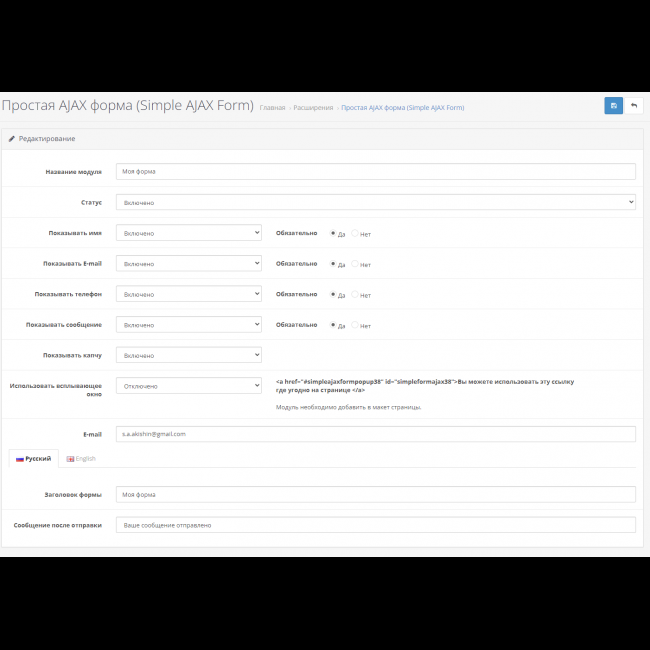Viewport: 650px width, 650px height.
Task: Click the back arrow icon button
Action: pyautogui.click(x=634, y=106)
